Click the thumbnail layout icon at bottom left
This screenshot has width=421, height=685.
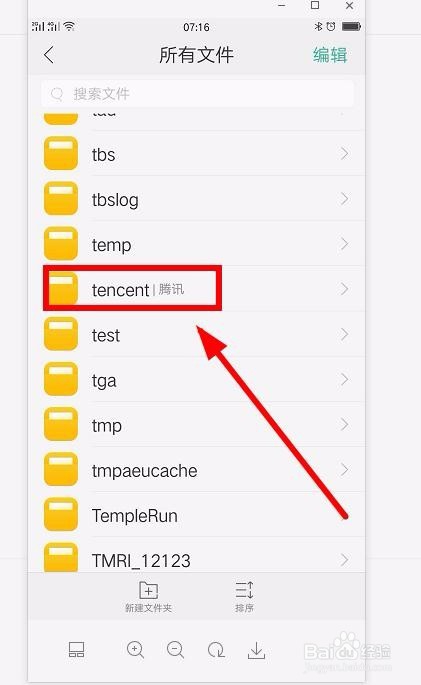pyautogui.click(x=76, y=650)
